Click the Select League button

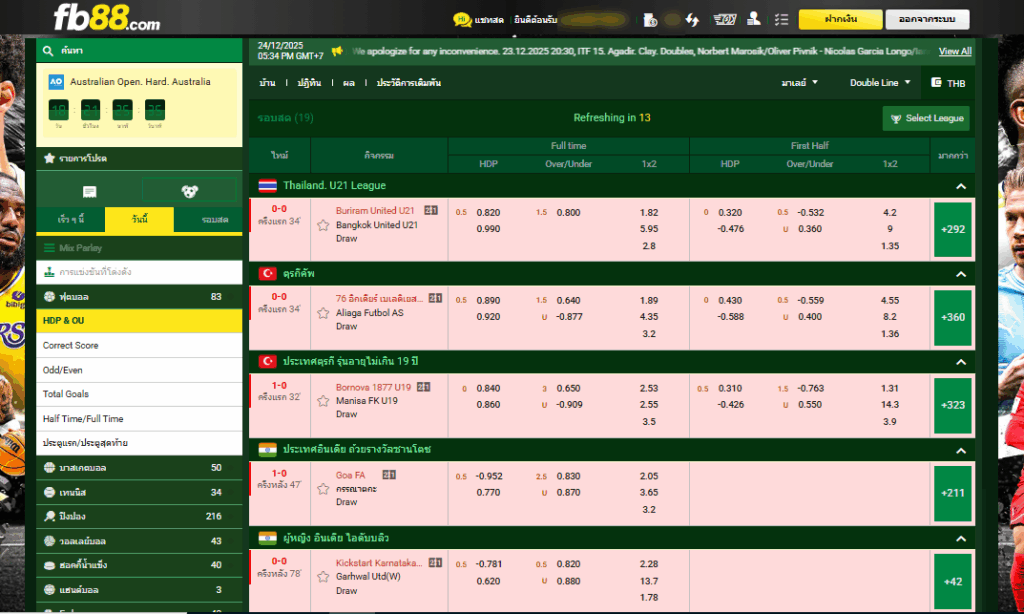(x=926, y=118)
